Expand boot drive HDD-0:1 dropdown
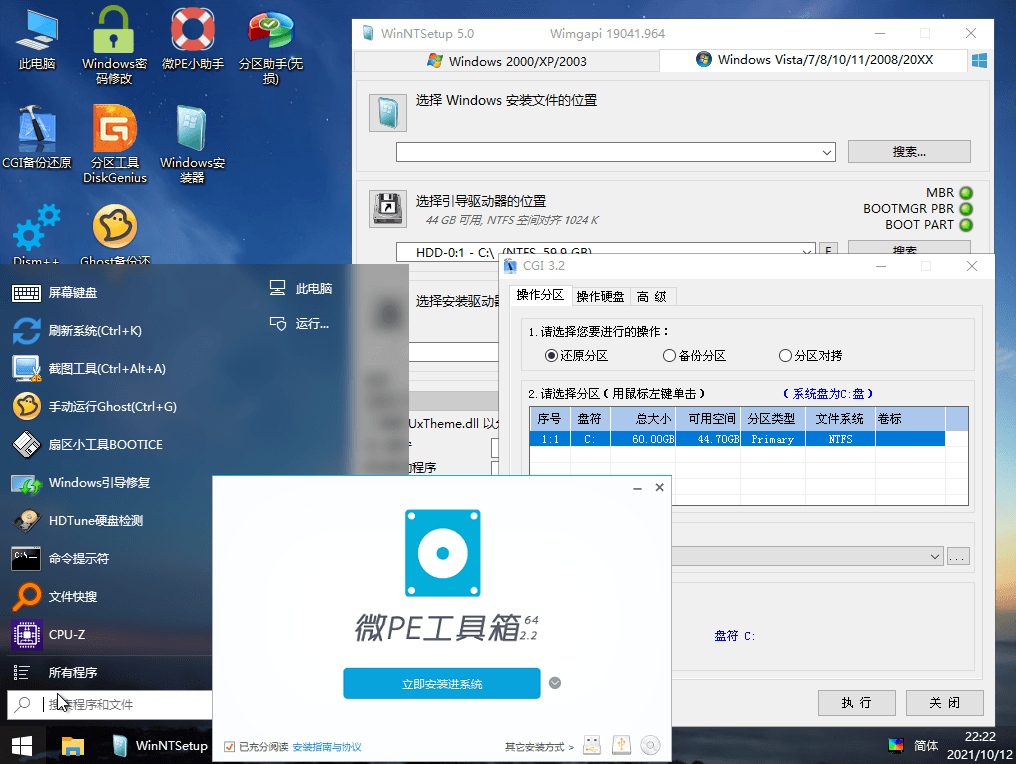Screen dimensions: 1016x764 (807, 252)
